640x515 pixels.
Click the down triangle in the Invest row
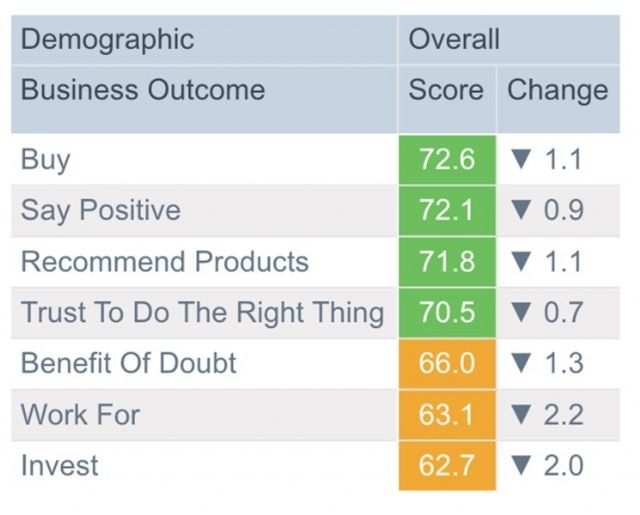click(x=519, y=465)
